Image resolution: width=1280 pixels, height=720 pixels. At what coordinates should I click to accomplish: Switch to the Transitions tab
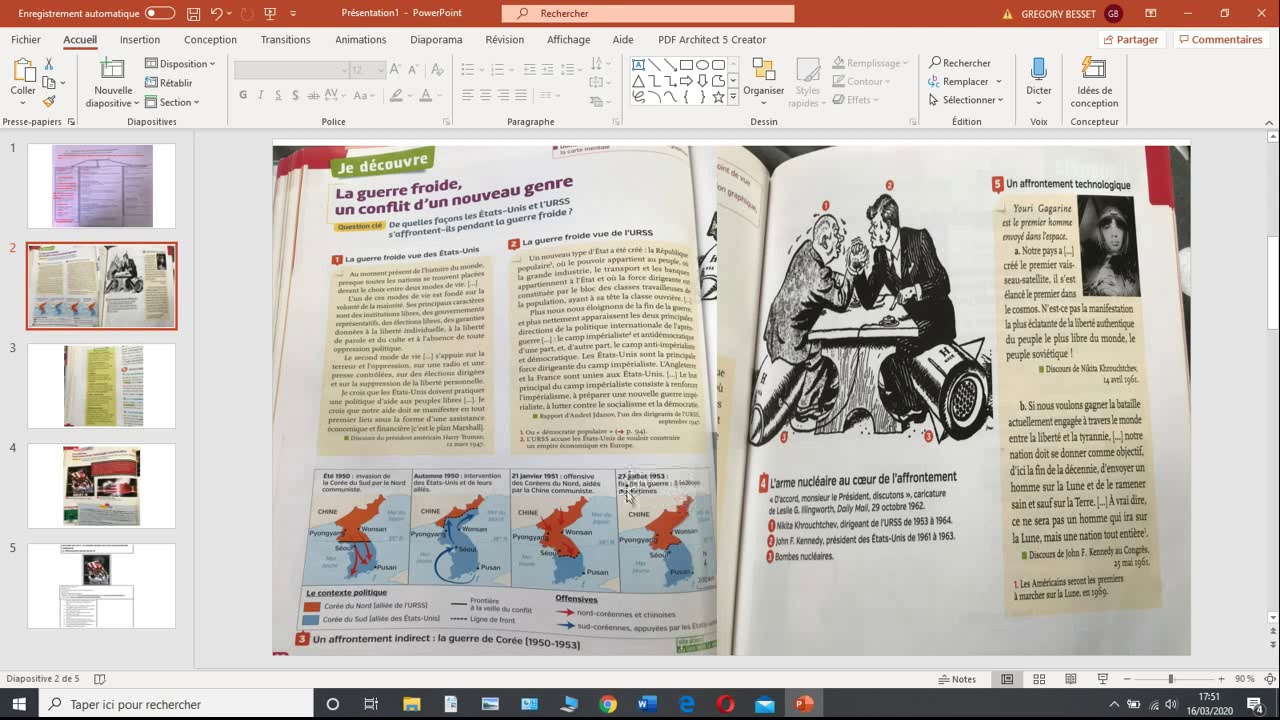click(285, 40)
